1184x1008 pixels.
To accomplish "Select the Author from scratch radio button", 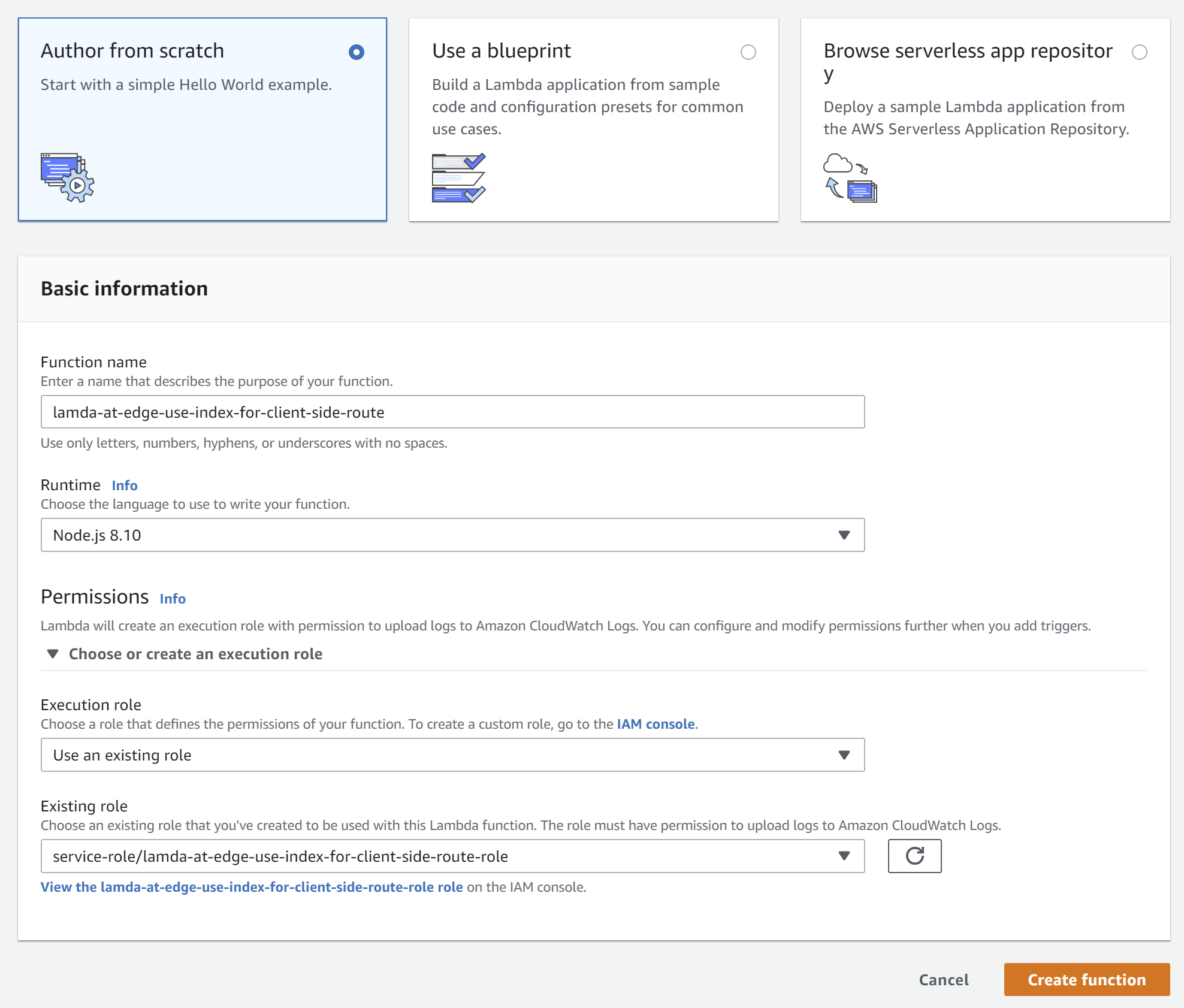I will [357, 52].
